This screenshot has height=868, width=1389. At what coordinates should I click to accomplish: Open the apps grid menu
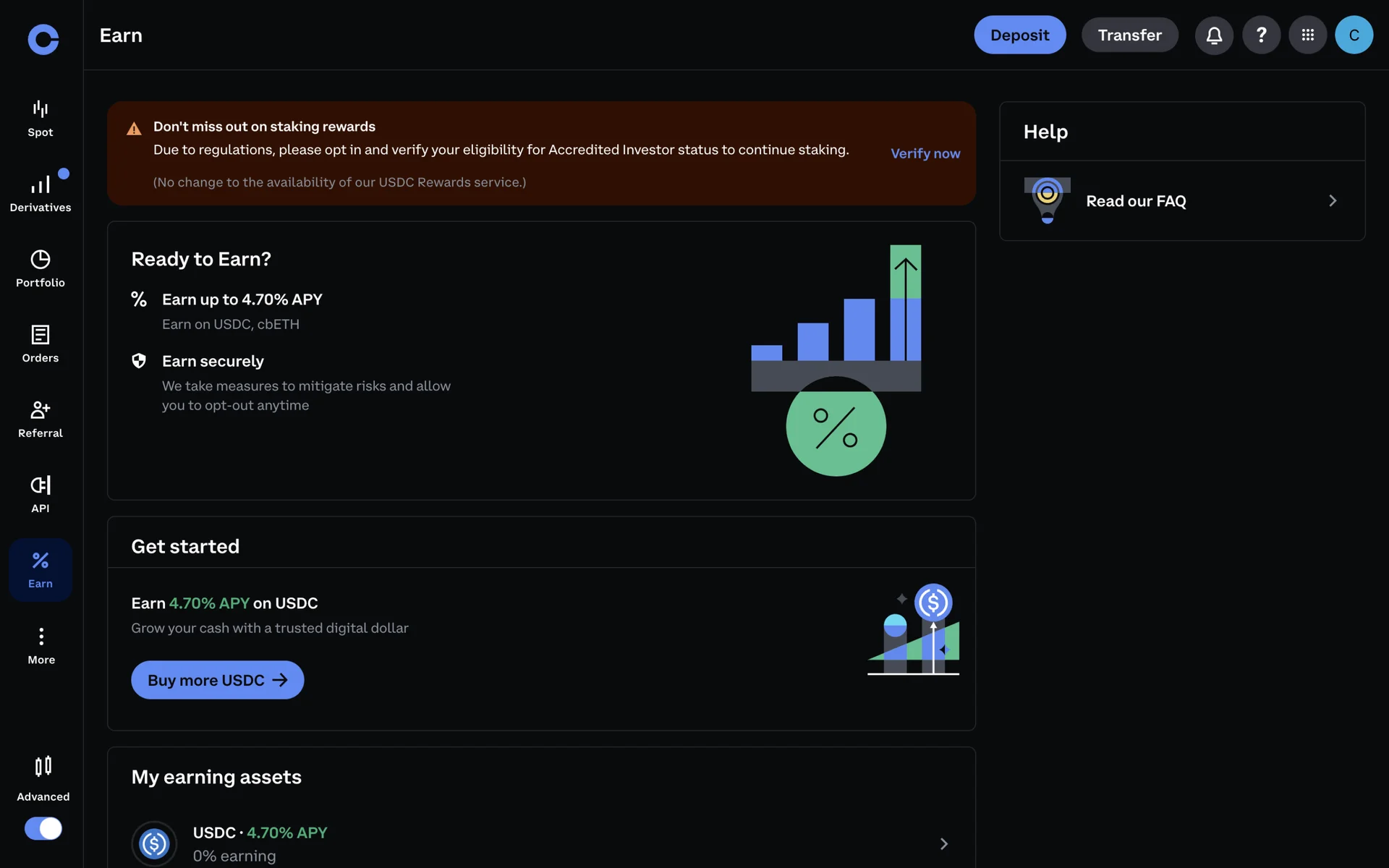click(x=1307, y=35)
